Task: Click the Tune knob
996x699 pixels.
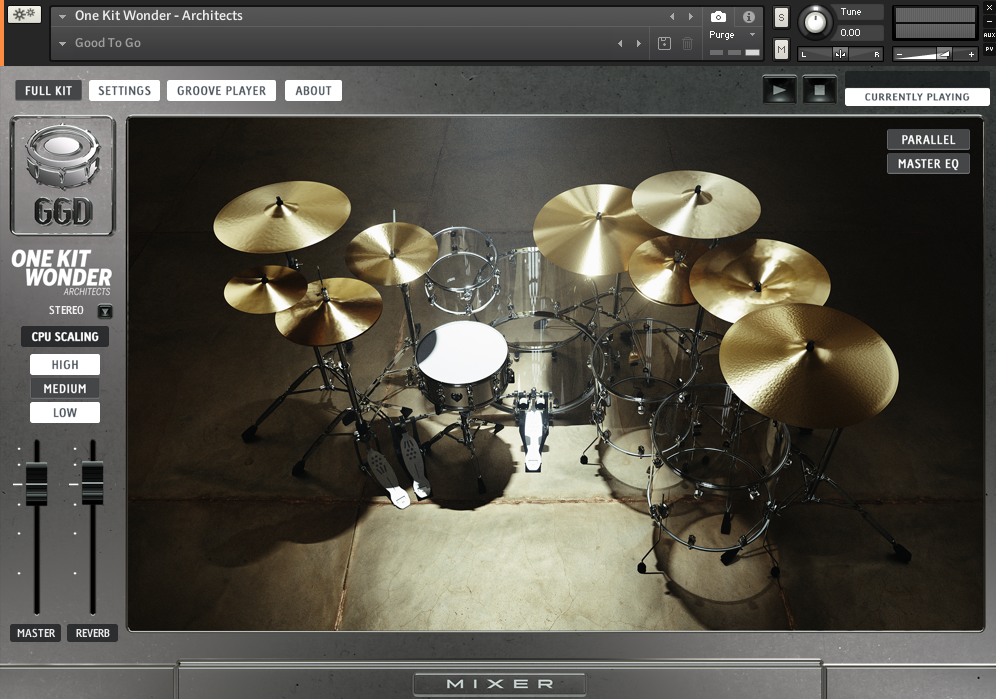Action: tap(815, 22)
